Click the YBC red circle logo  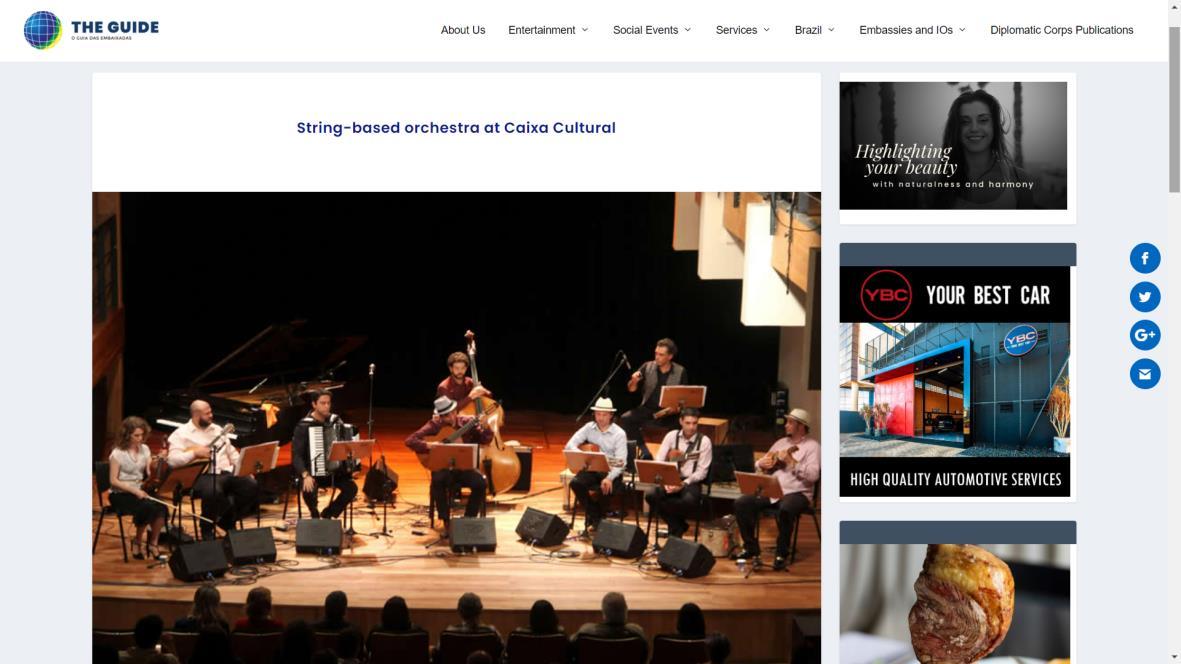click(x=886, y=295)
